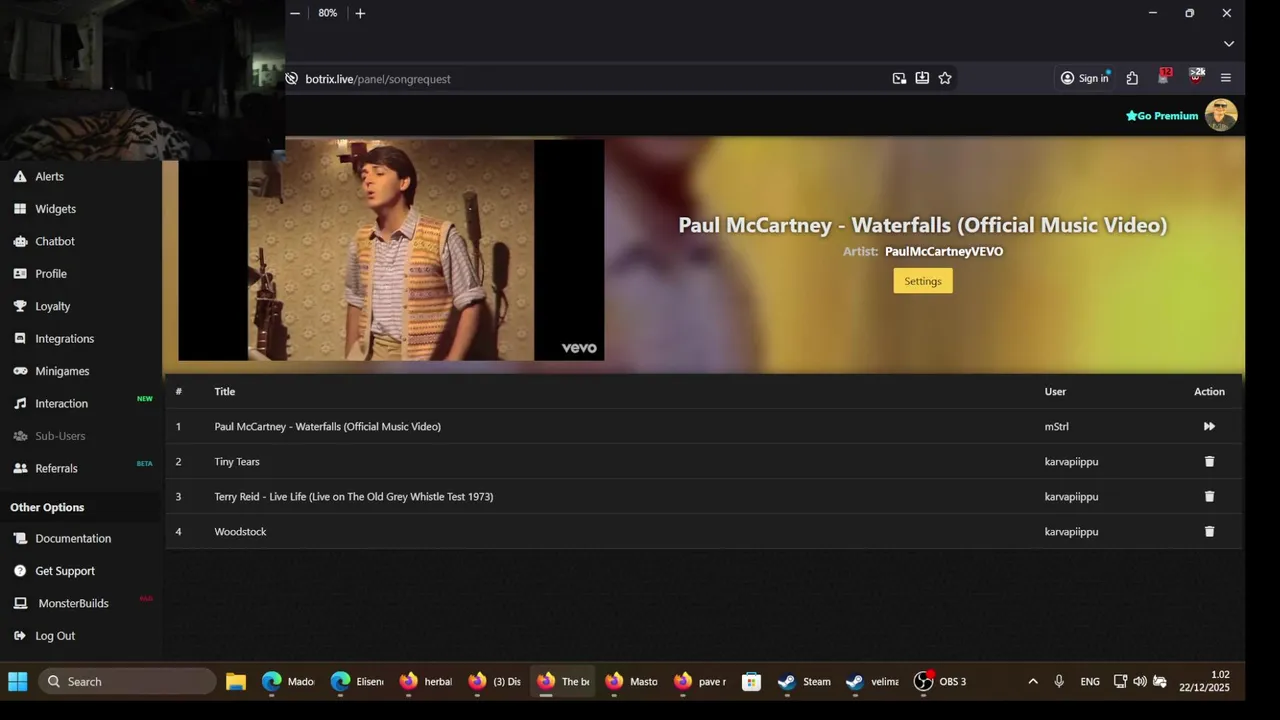The height and width of the screenshot is (720, 1280).
Task: Click the ENG language indicator
Action: [x=1090, y=682]
